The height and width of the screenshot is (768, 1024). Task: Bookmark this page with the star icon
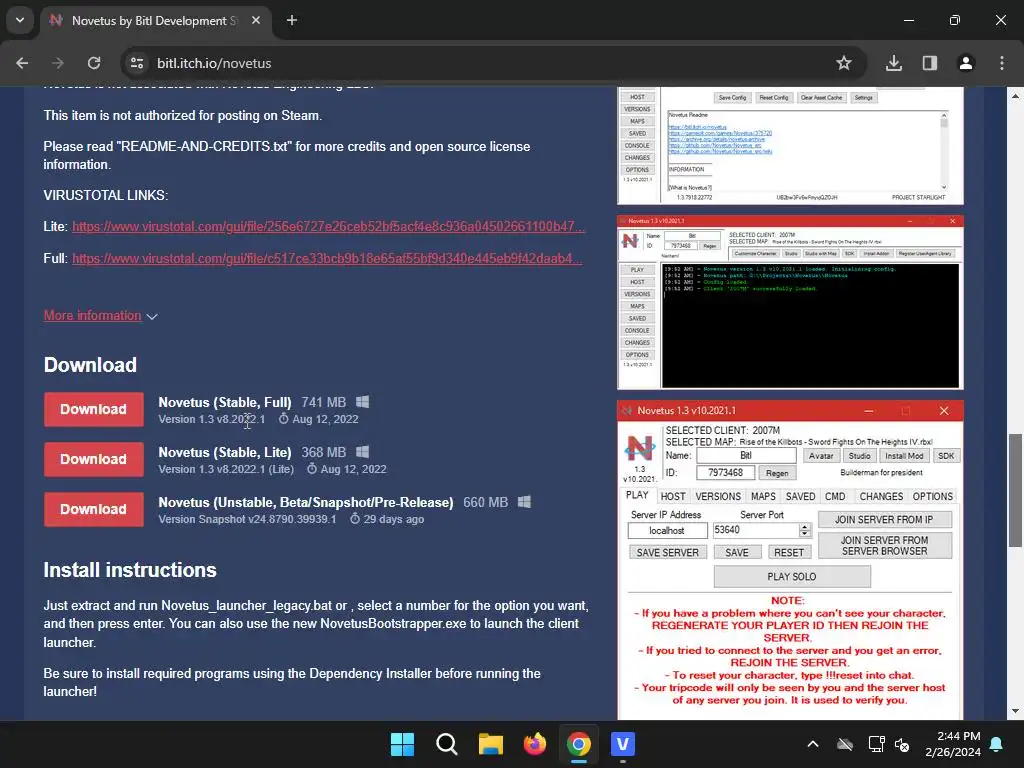[844, 63]
